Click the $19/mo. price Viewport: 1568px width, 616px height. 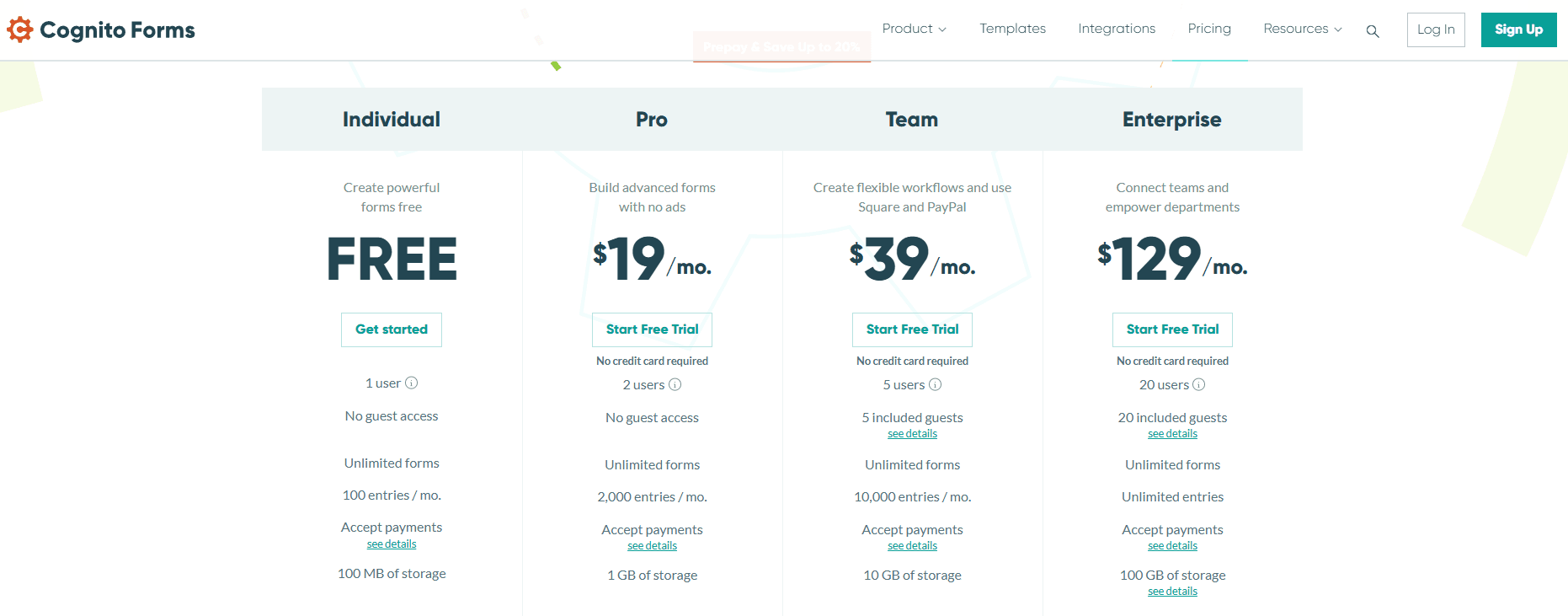click(x=653, y=259)
